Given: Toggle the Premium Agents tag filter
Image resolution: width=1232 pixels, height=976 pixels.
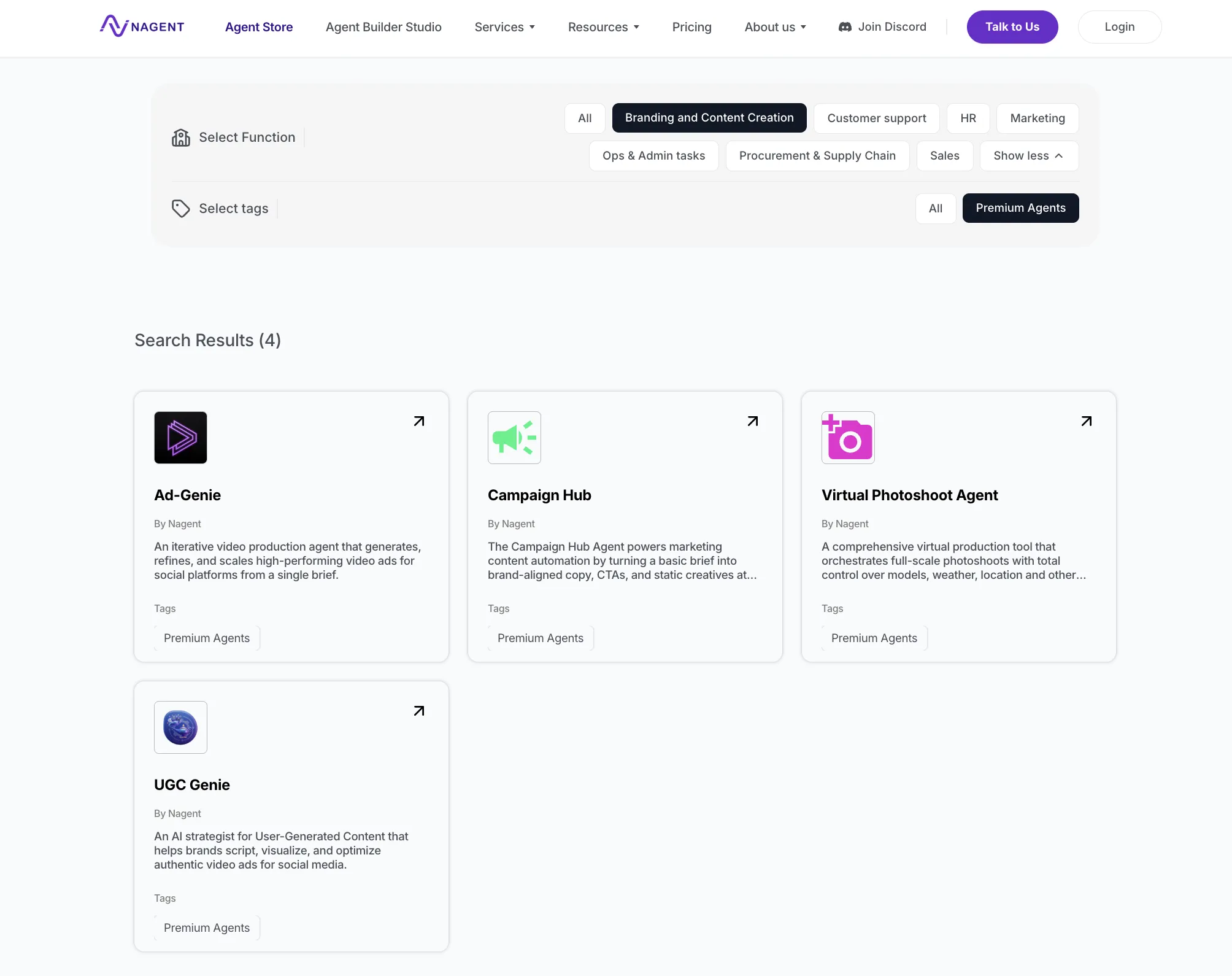Looking at the screenshot, I should point(1020,208).
